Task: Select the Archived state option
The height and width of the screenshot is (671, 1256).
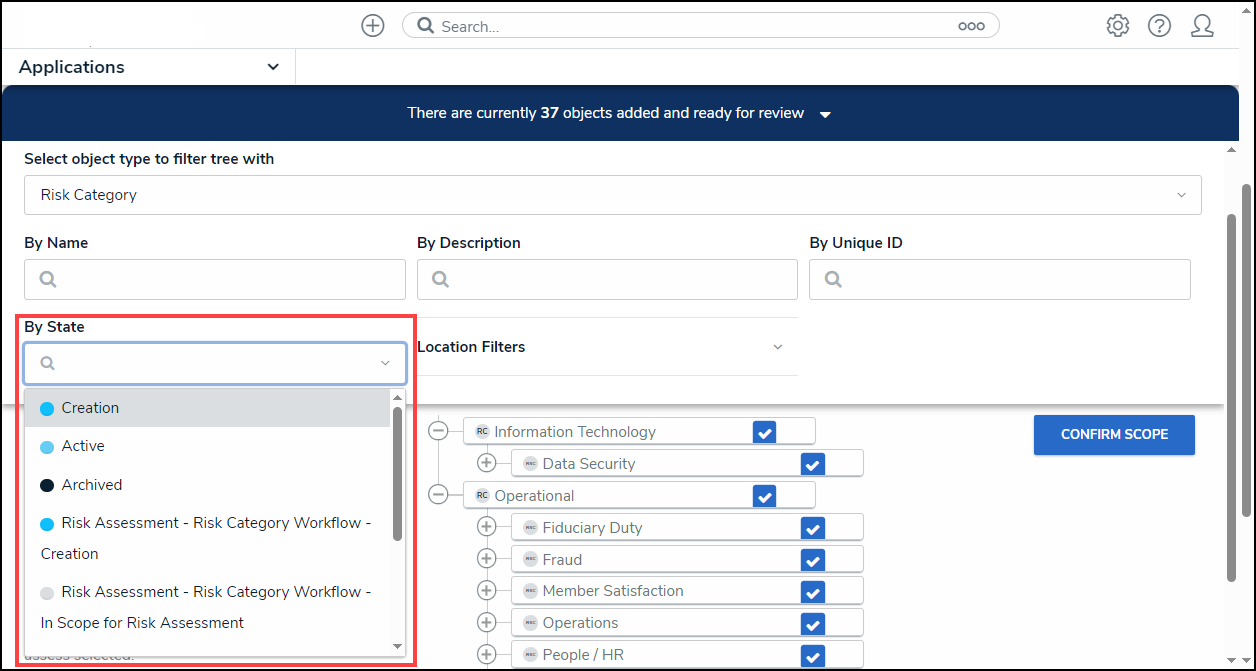Action: tap(92, 485)
